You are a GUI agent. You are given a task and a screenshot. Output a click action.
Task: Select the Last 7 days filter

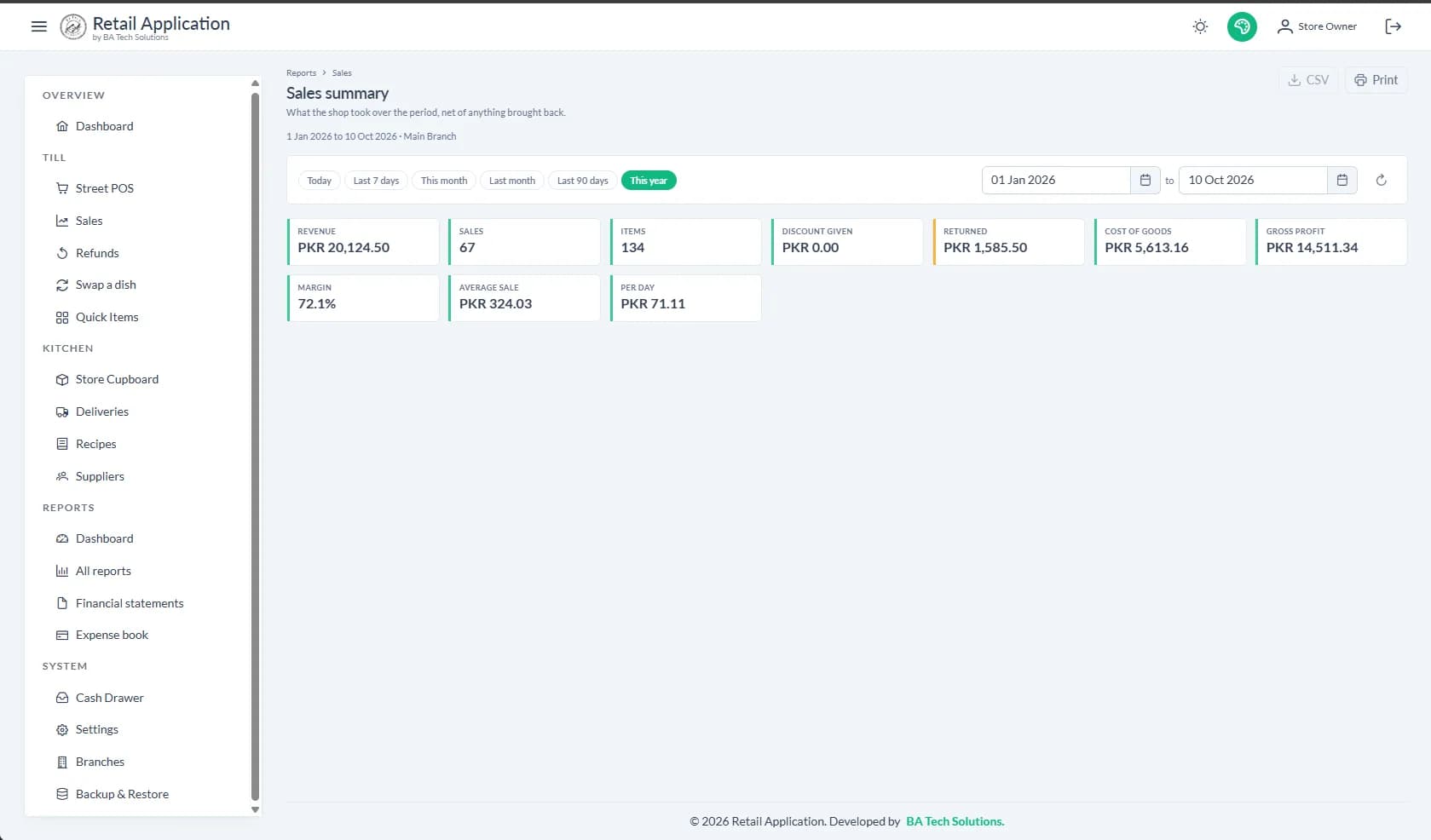click(376, 181)
